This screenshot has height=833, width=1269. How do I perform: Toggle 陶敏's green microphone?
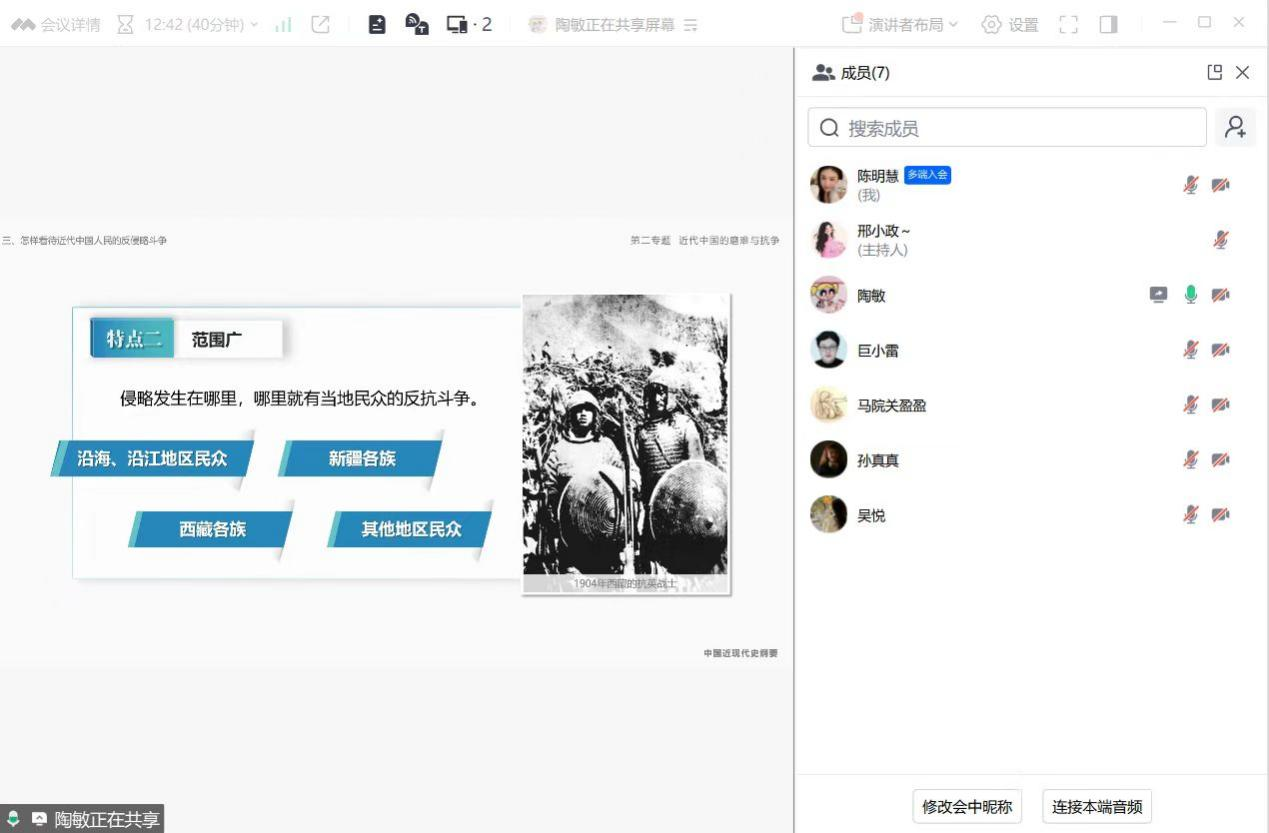tap(1190, 295)
